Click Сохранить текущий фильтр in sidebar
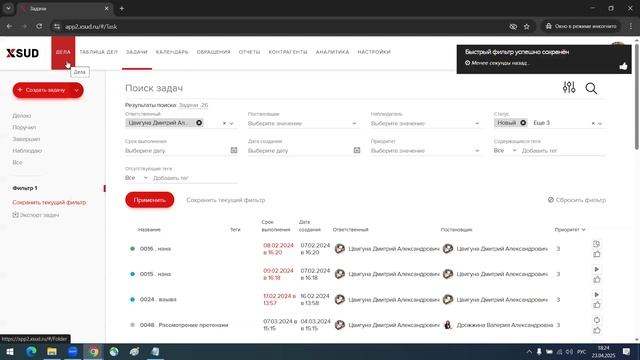Image resolution: width=640 pixels, height=360 pixels. coord(49,202)
